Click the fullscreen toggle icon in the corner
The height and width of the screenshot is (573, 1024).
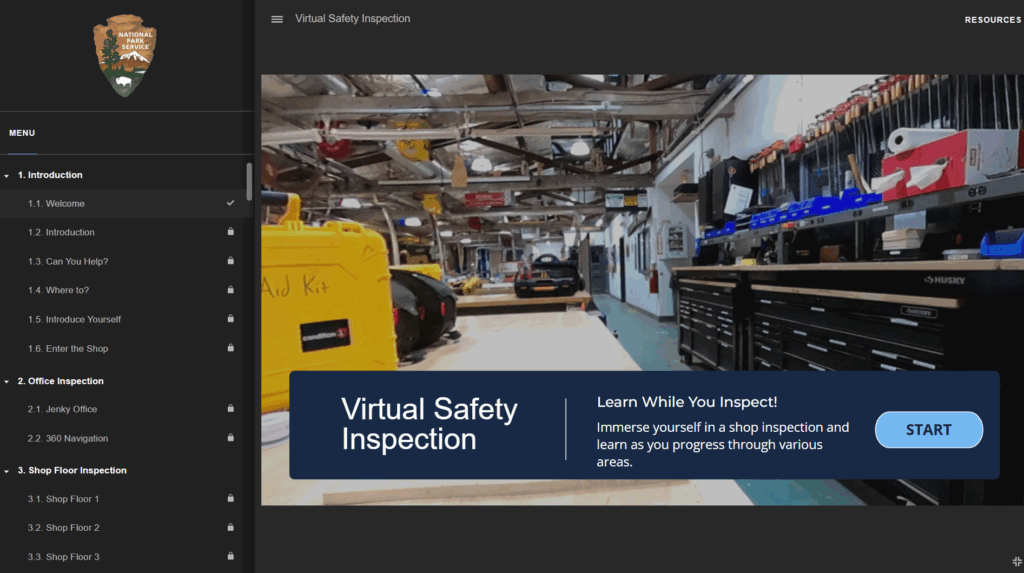[x=1017, y=562]
